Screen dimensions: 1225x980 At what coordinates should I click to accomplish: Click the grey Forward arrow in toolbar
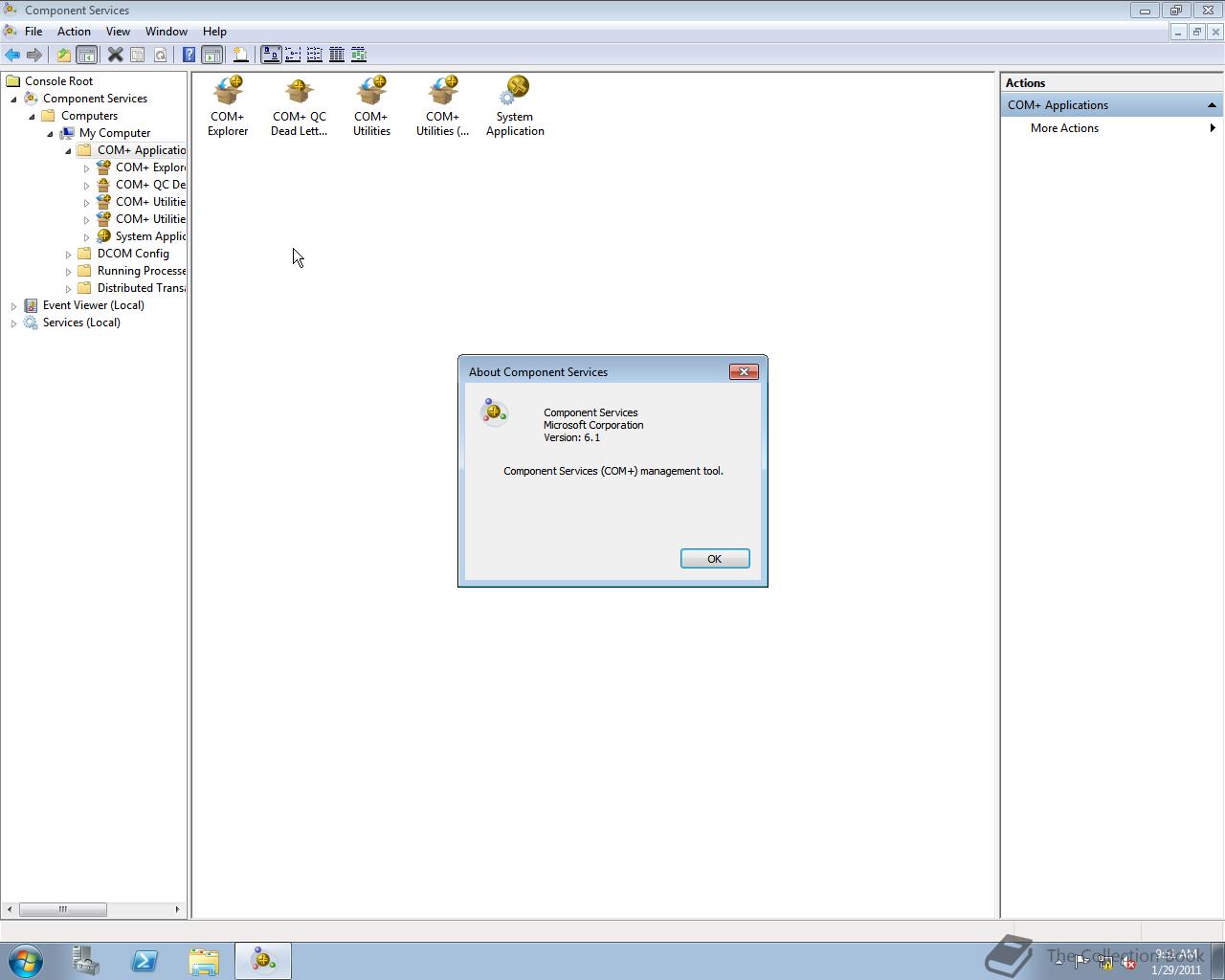[x=34, y=55]
